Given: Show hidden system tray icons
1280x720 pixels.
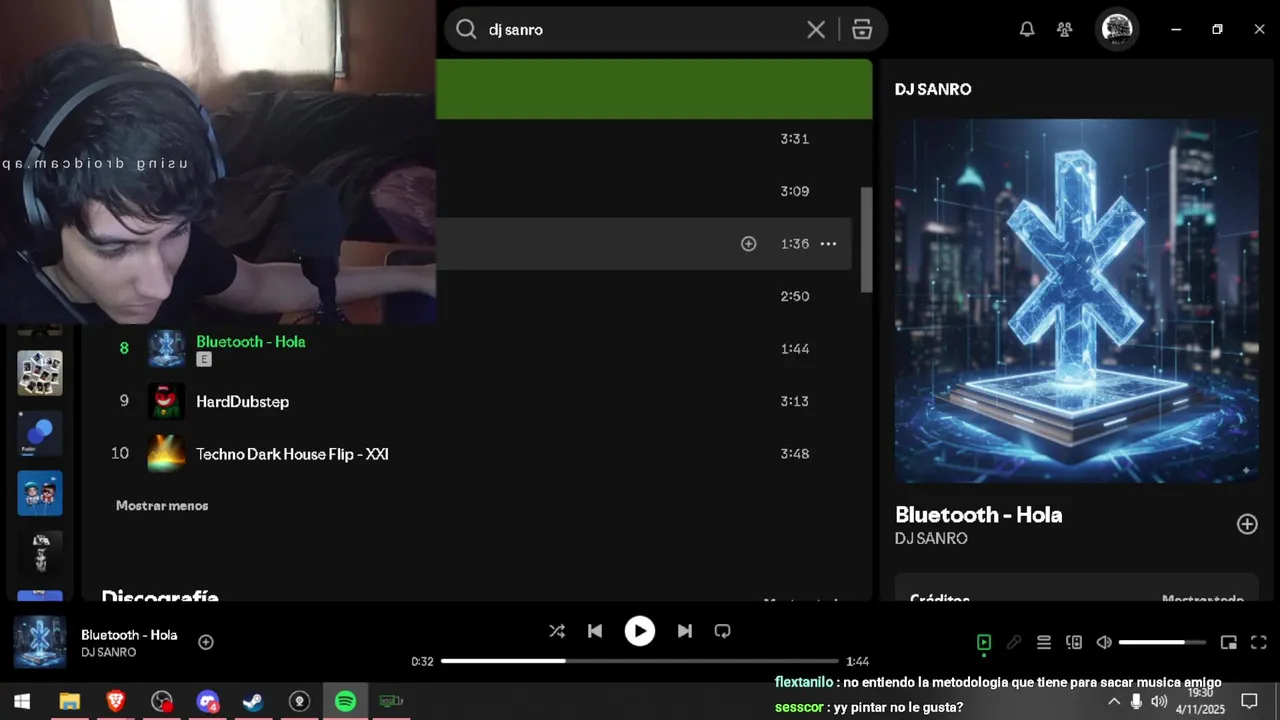Looking at the screenshot, I should (1114, 702).
